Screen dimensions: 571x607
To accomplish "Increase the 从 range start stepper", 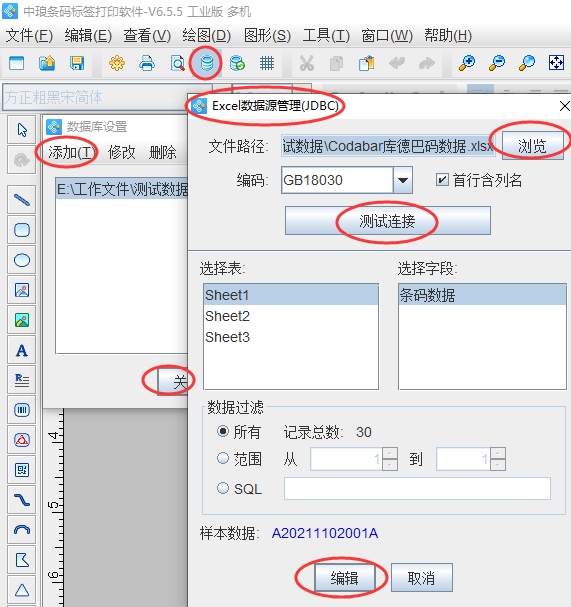I will point(390,453).
